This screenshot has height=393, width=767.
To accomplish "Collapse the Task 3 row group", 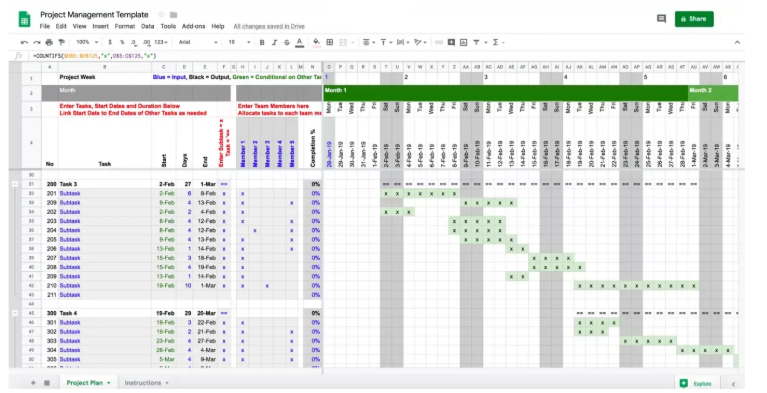I will coord(15,184).
